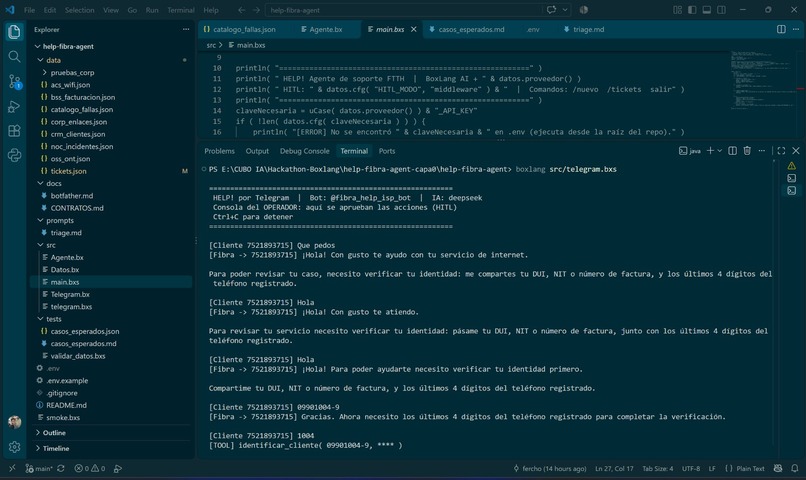Switch to the Debug Console panel tab
Viewport: 806px width, 480px height.
point(304,151)
